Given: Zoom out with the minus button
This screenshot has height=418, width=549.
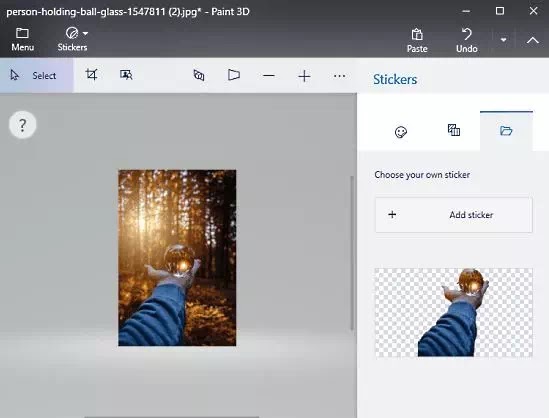Looking at the screenshot, I should point(269,76).
